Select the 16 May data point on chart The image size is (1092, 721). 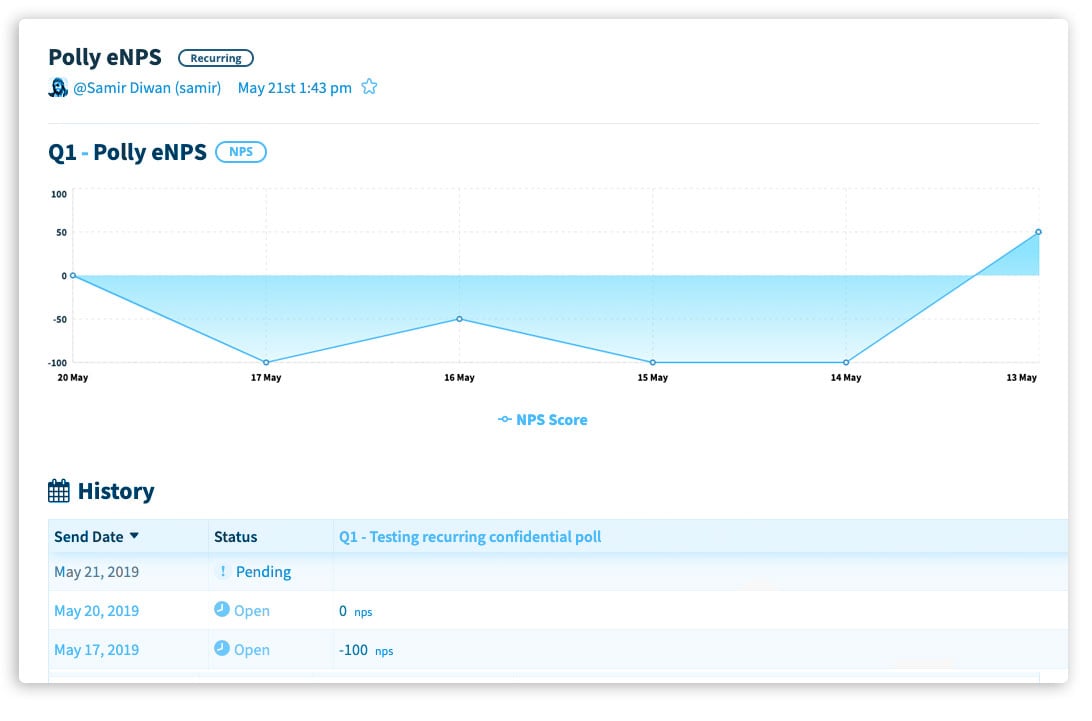coord(460,319)
